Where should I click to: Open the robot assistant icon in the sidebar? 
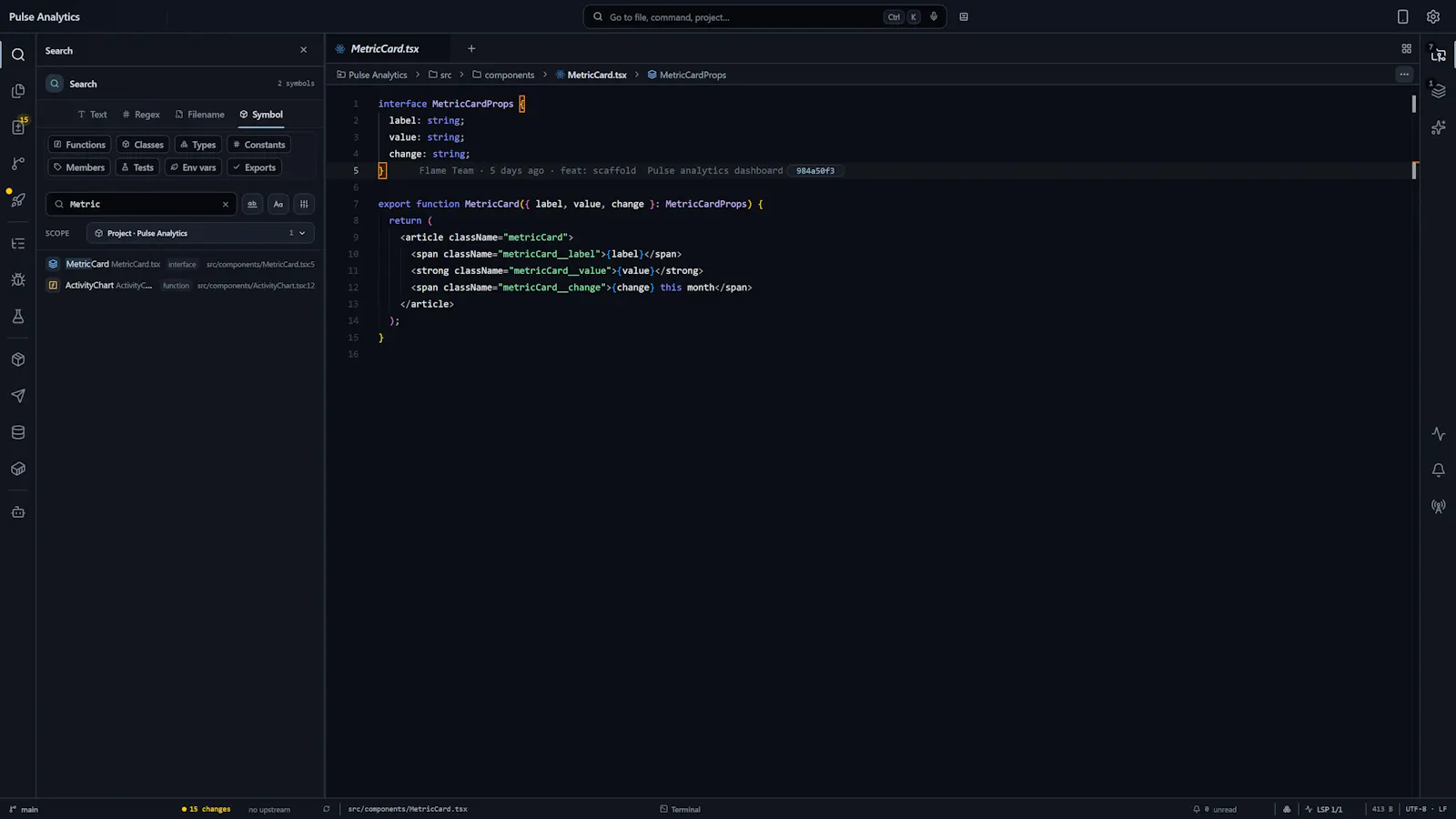click(x=18, y=512)
